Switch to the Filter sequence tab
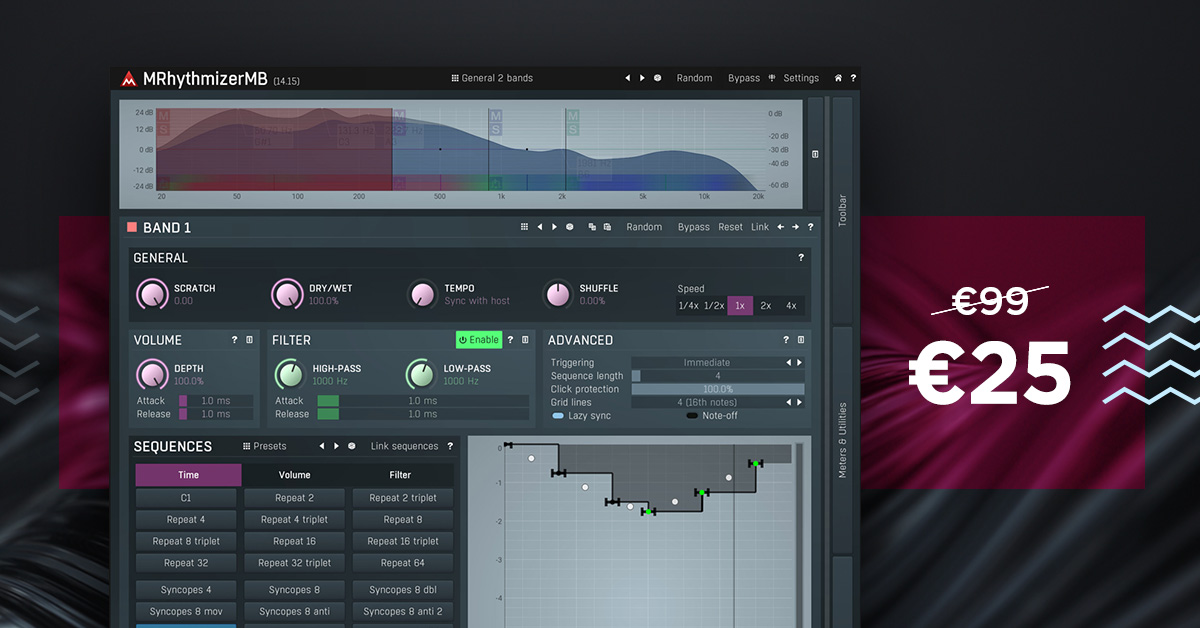This screenshot has width=1200, height=628. tap(400, 475)
